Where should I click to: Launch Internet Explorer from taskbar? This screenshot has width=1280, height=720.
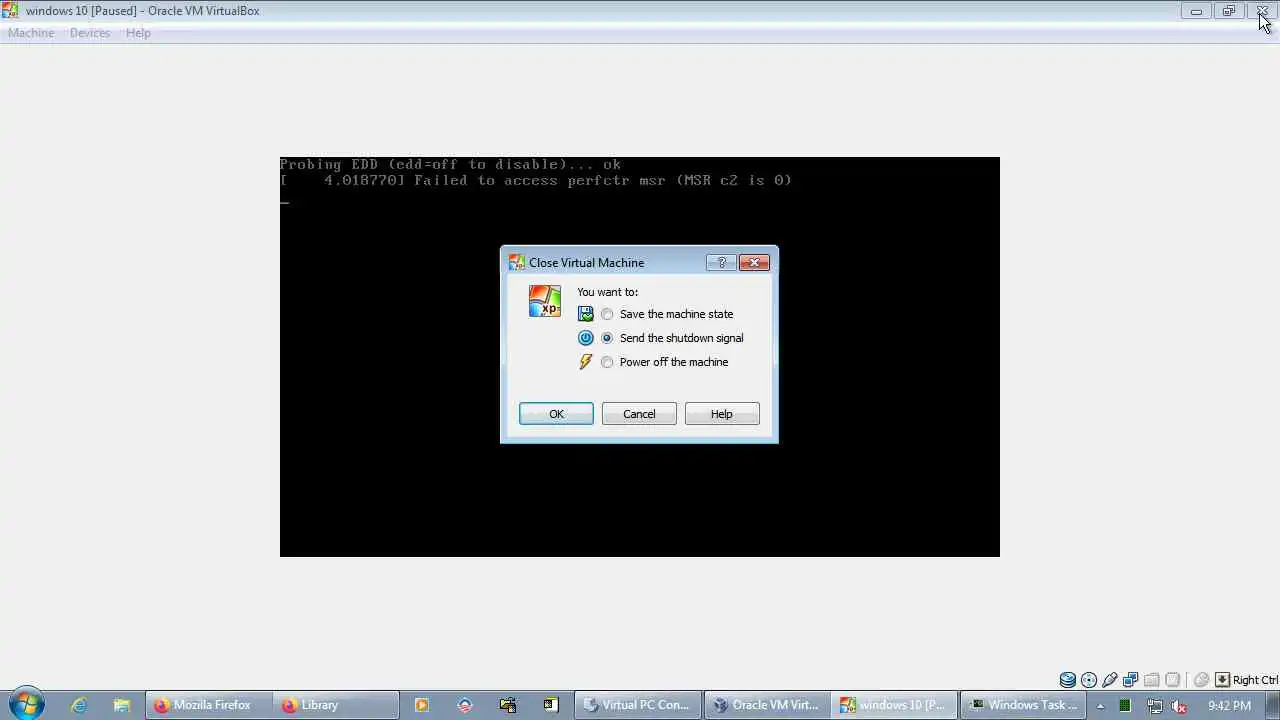point(79,705)
